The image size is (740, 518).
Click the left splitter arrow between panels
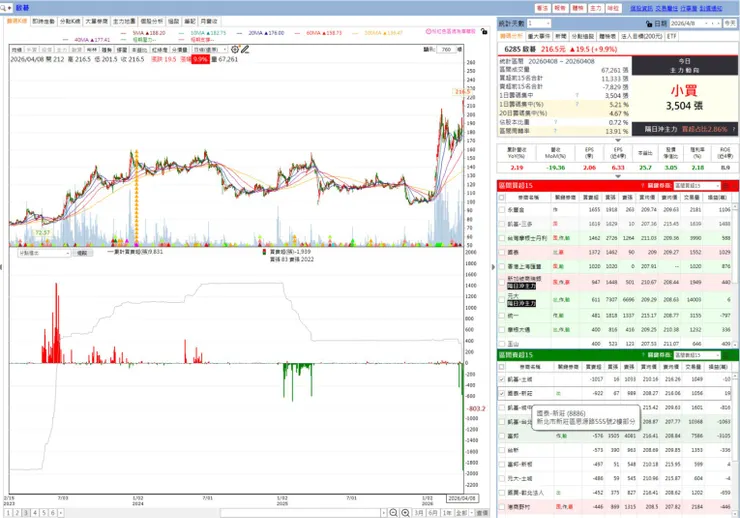pos(1,267)
